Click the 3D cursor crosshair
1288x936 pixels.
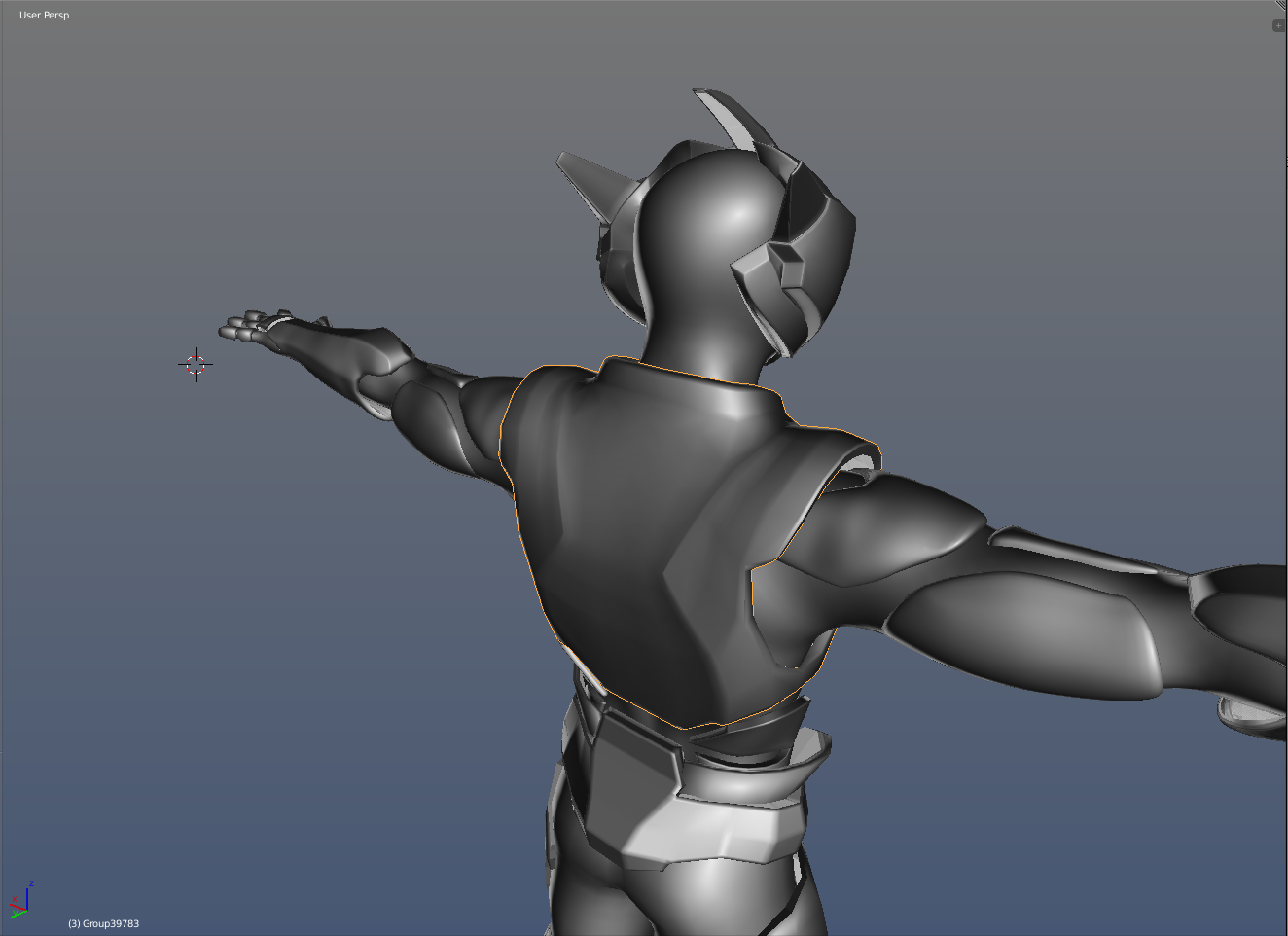point(196,364)
